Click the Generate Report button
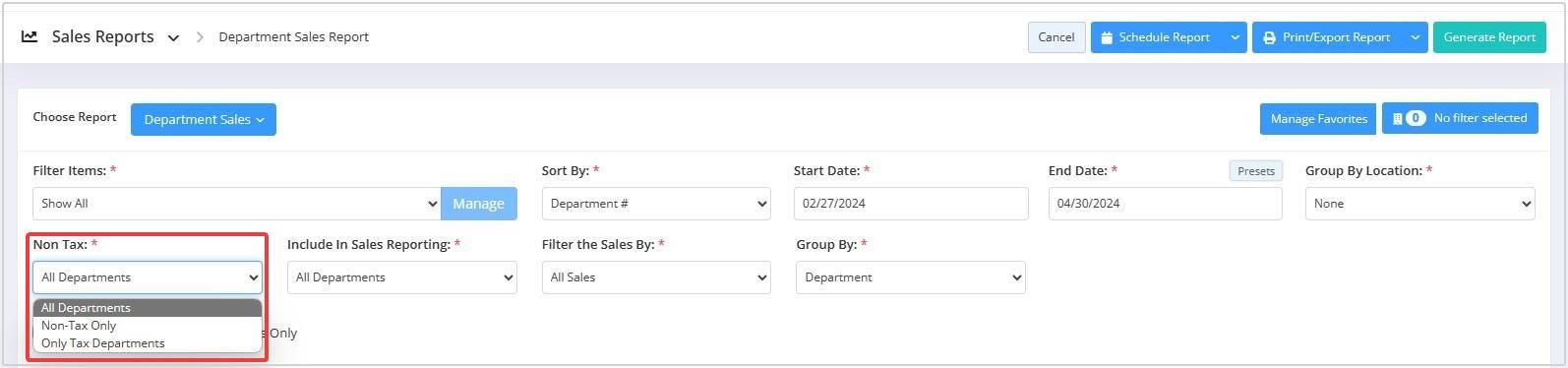This screenshot has width=1568, height=368. (x=1489, y=37)
